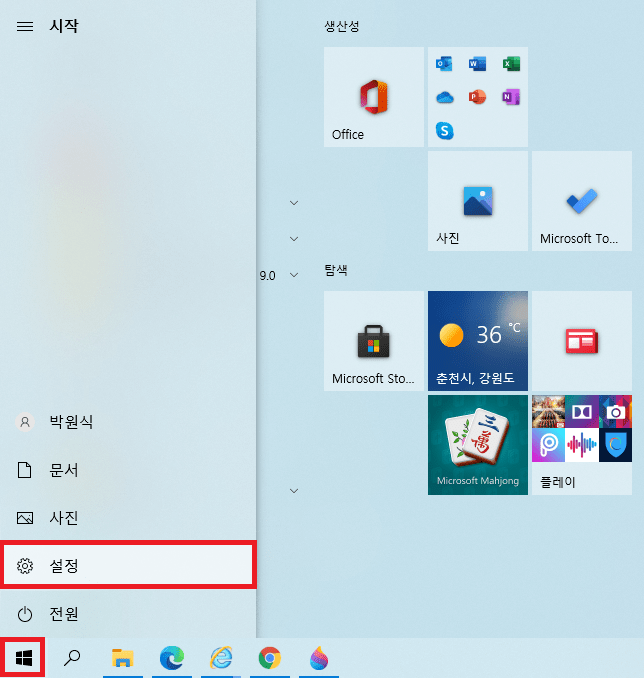Open the racing game thumbnail in 플레이 folder
644x678 pixels.
click(548, 412)
